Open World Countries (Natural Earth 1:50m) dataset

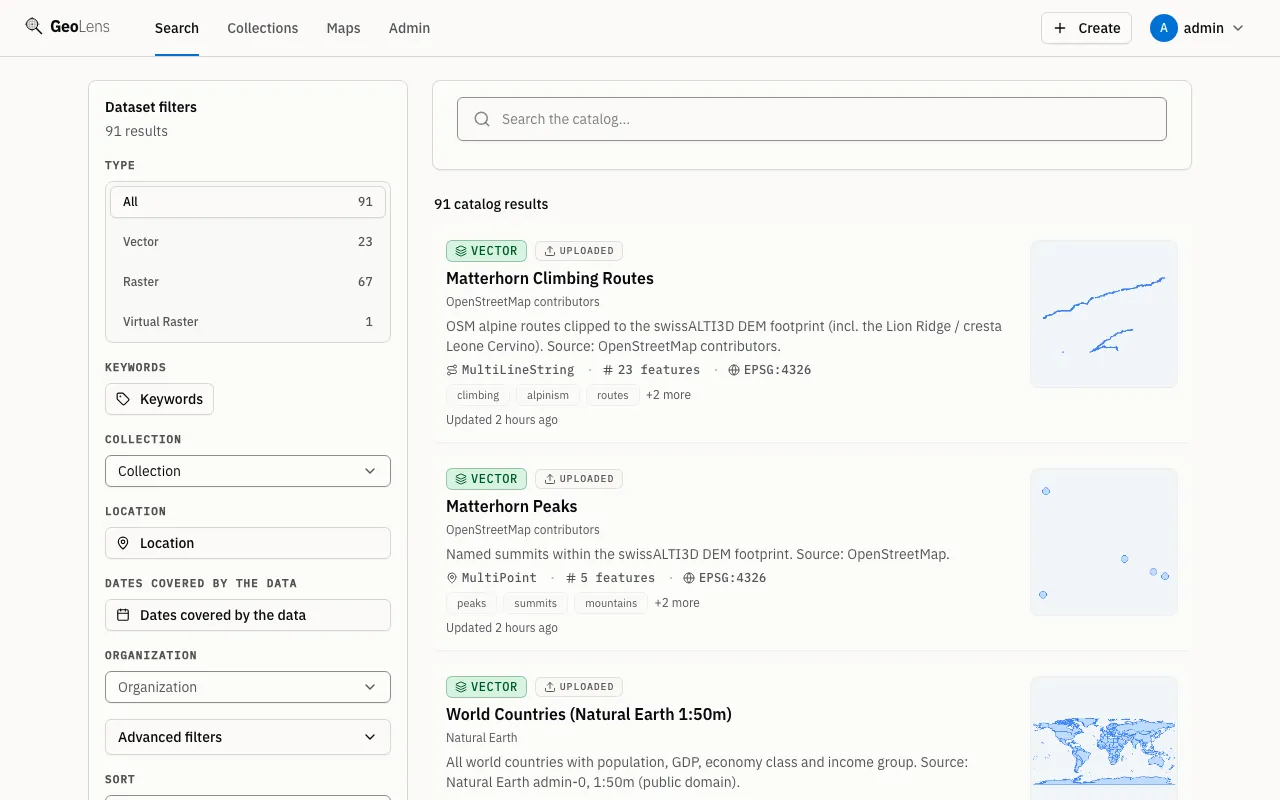click(x=589, y=714)
